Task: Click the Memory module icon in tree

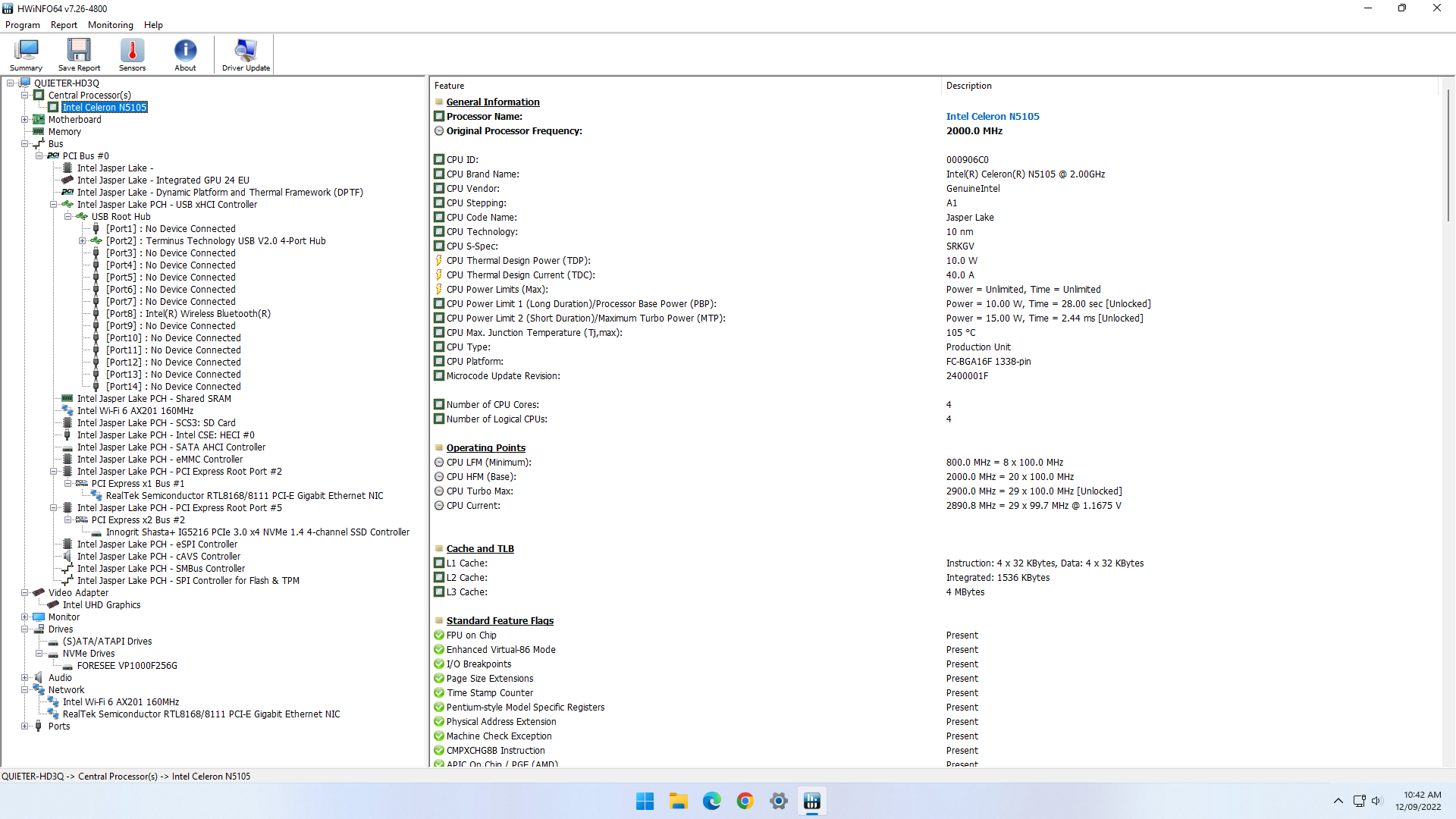Action: click(x=39, y=131)
